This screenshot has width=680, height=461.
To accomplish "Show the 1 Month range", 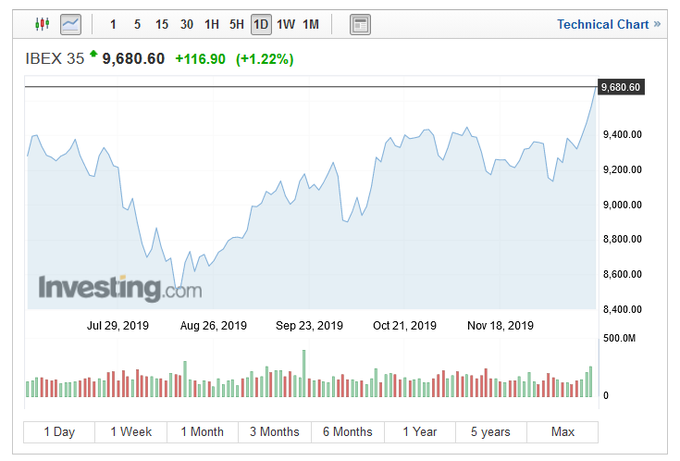I will (203, 432).
